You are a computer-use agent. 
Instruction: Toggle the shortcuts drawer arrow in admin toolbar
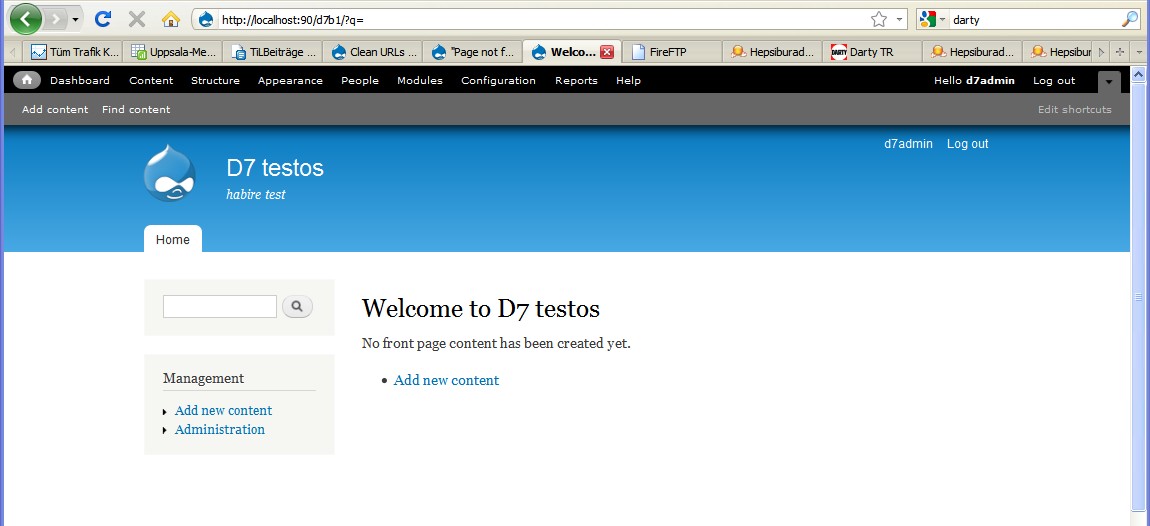1109,81
